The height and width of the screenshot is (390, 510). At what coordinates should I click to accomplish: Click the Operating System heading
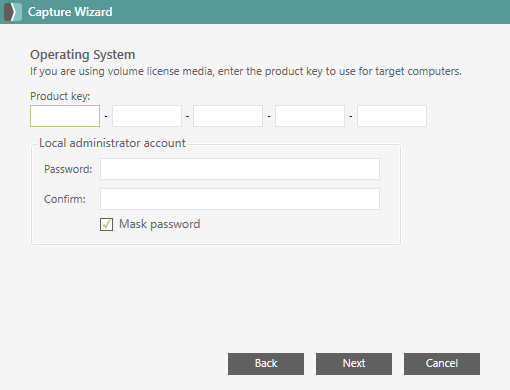[x=83, y=55]
